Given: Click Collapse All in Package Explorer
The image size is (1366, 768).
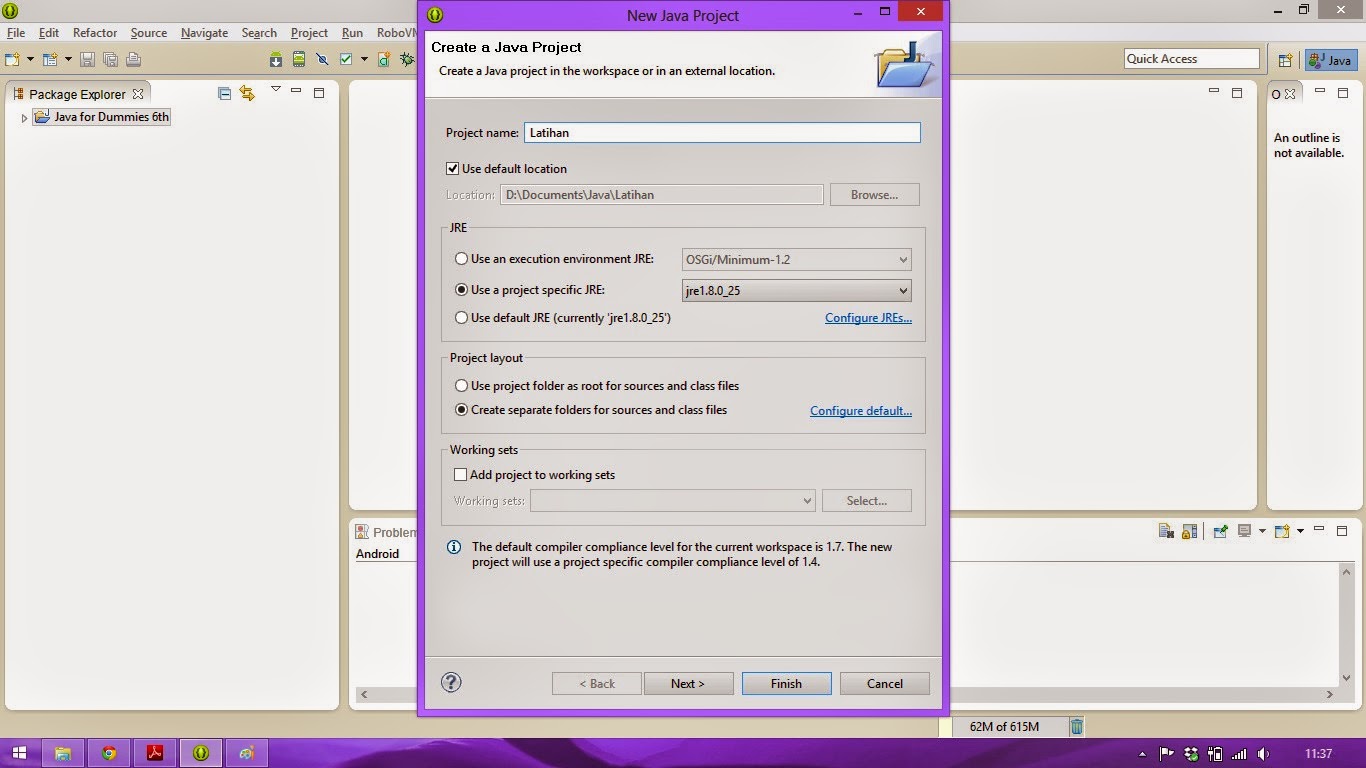Looking at the screenshot, I should tap(224, 93).
